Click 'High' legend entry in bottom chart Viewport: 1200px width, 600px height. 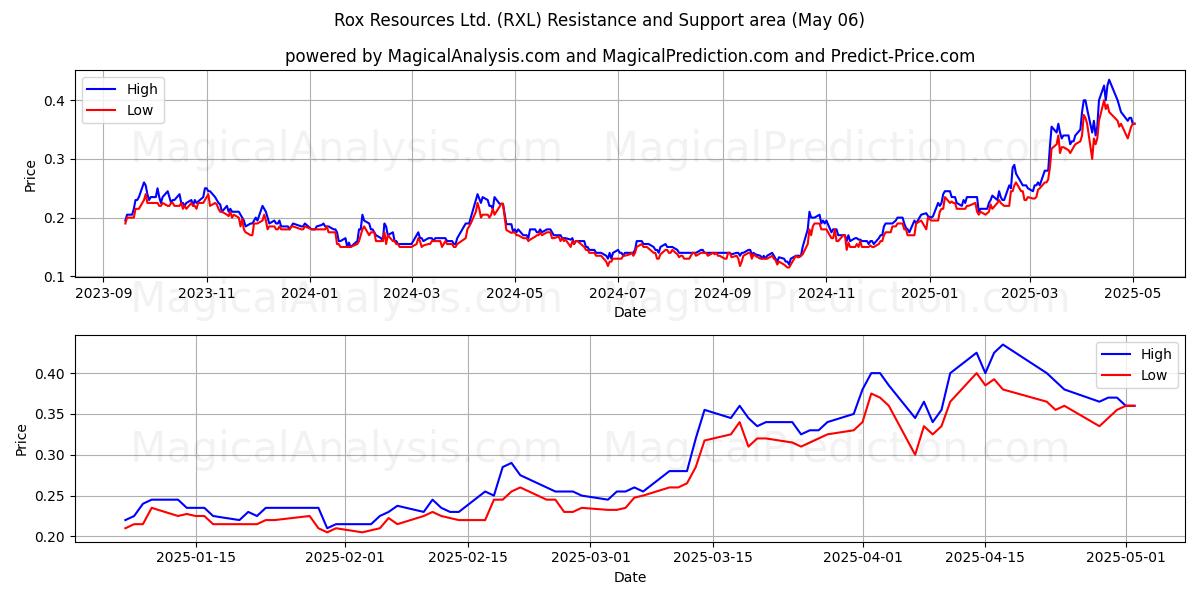(x=1156, y=354)
